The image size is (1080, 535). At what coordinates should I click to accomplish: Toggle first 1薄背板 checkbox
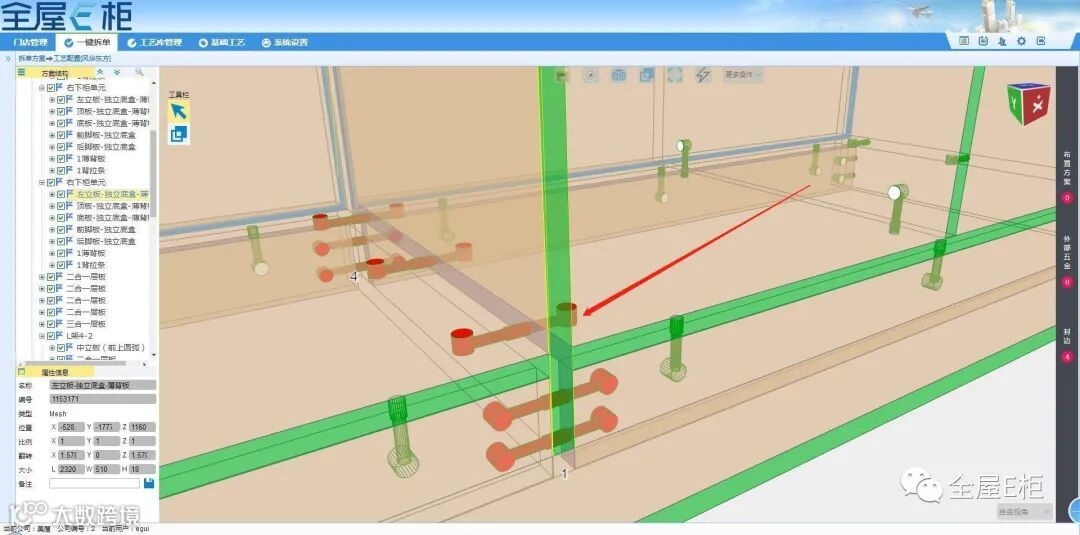[61, 158]
